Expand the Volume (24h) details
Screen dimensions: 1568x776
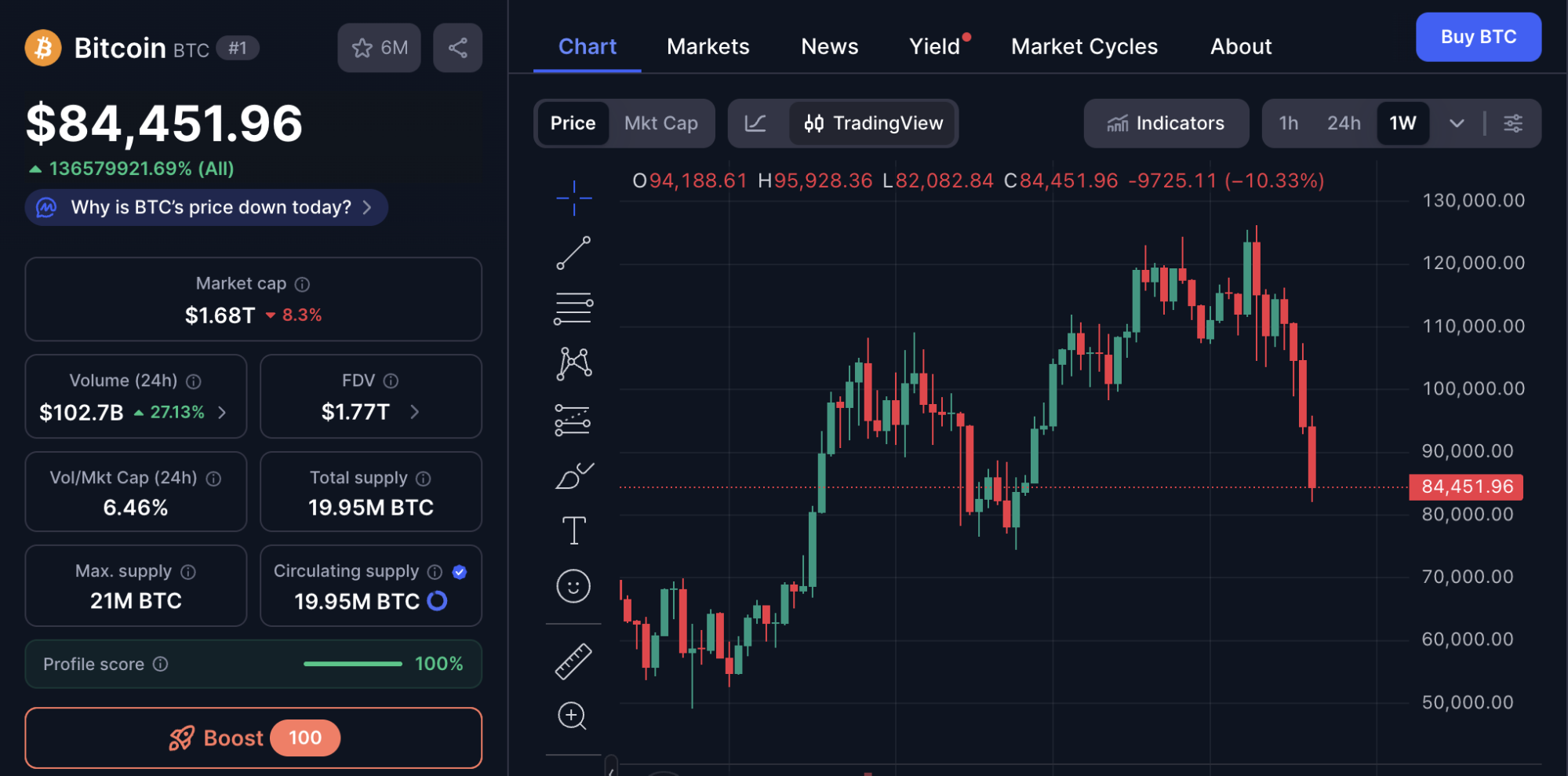pos(222,411)
